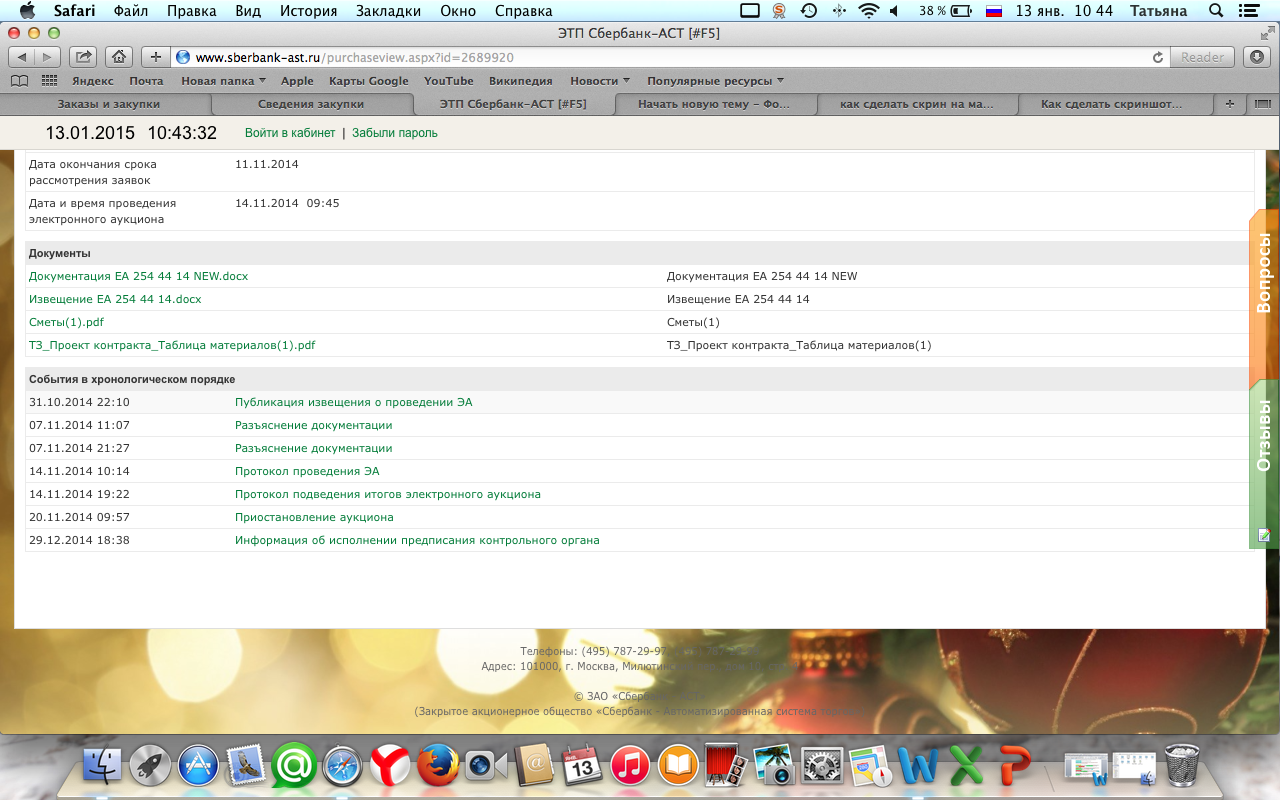Launch iTunes from the Dock
The height and width of the screenshot is (800, 1280).
point(631,767)
